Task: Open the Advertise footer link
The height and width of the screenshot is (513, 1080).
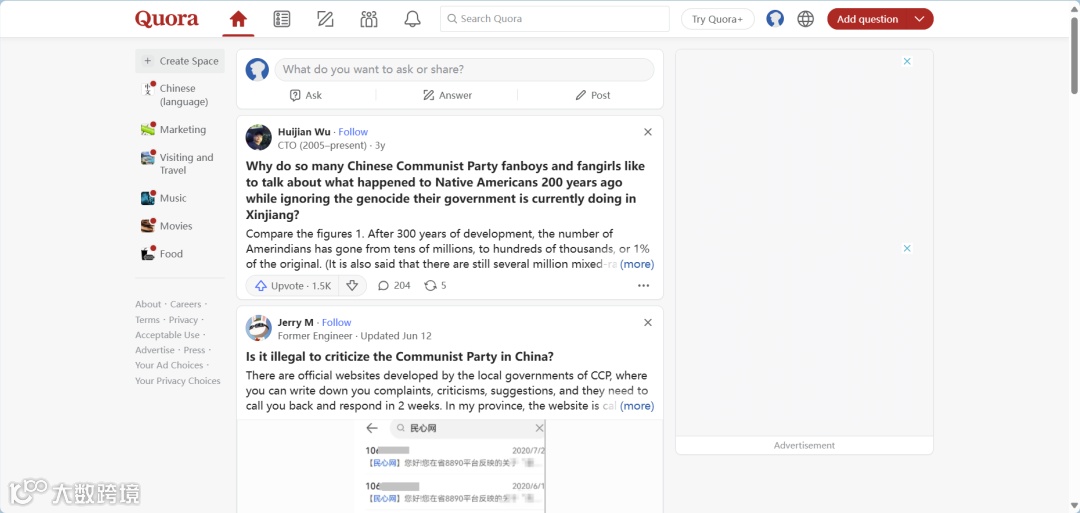Action: [155, 350]
